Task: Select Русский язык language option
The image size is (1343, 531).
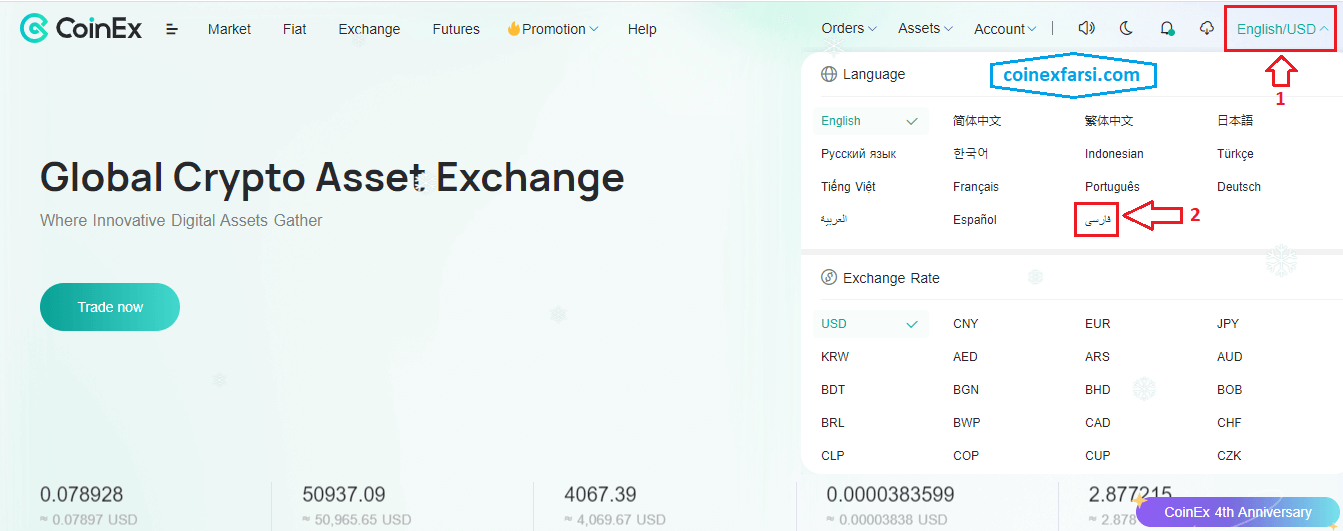Action: [x=858, y=154]
